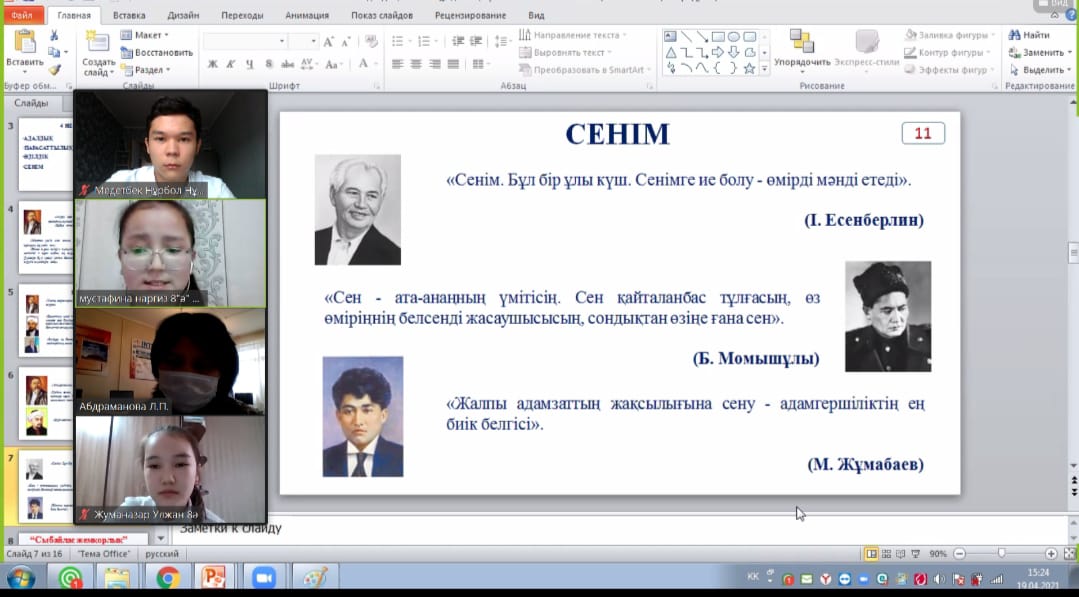The width and height of the screenshot is (1079, 597).
Task: Click the fit slide to window icon
Action: [1068, 553]
